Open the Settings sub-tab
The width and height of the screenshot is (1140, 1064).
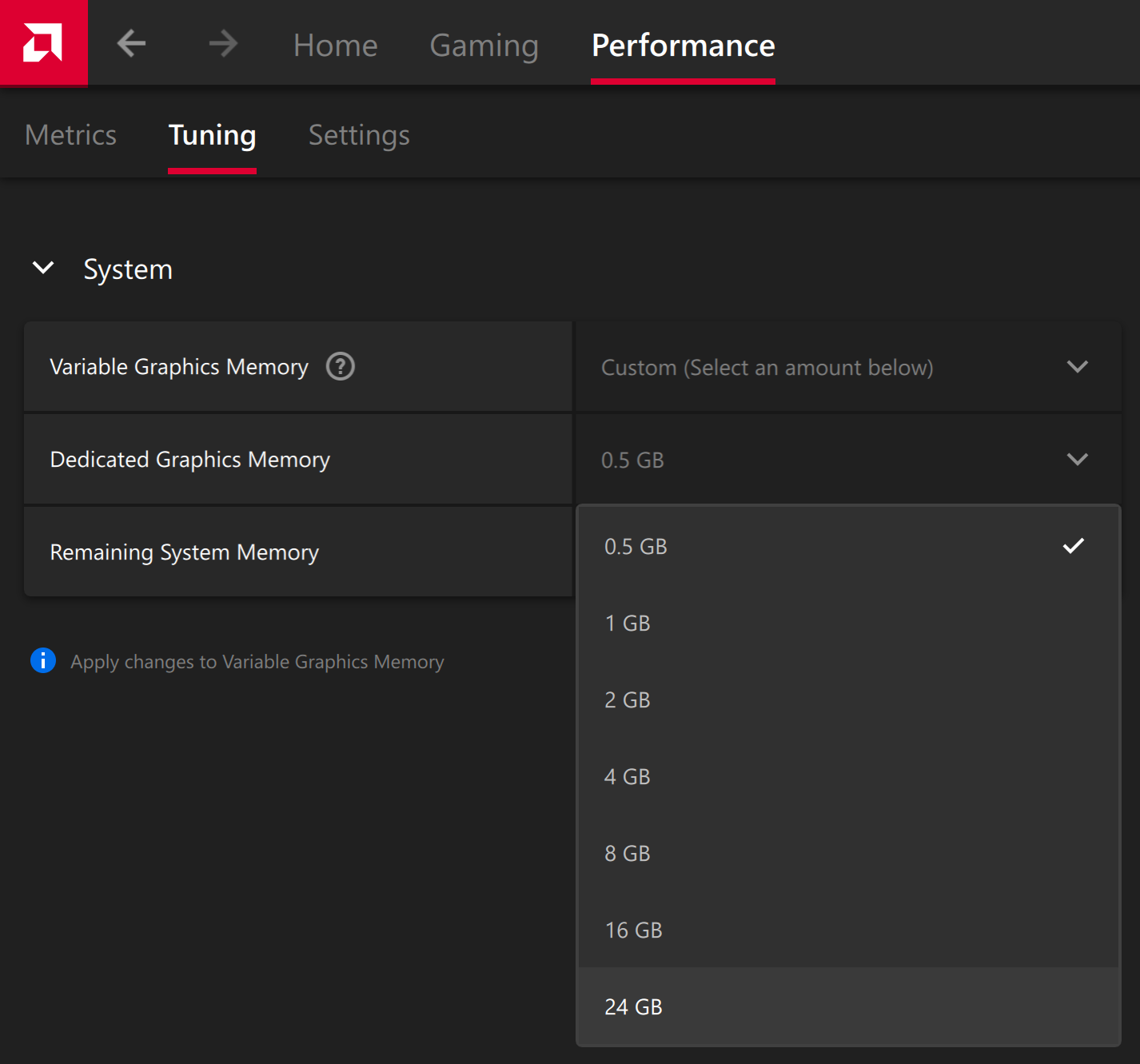click(358, 135)
